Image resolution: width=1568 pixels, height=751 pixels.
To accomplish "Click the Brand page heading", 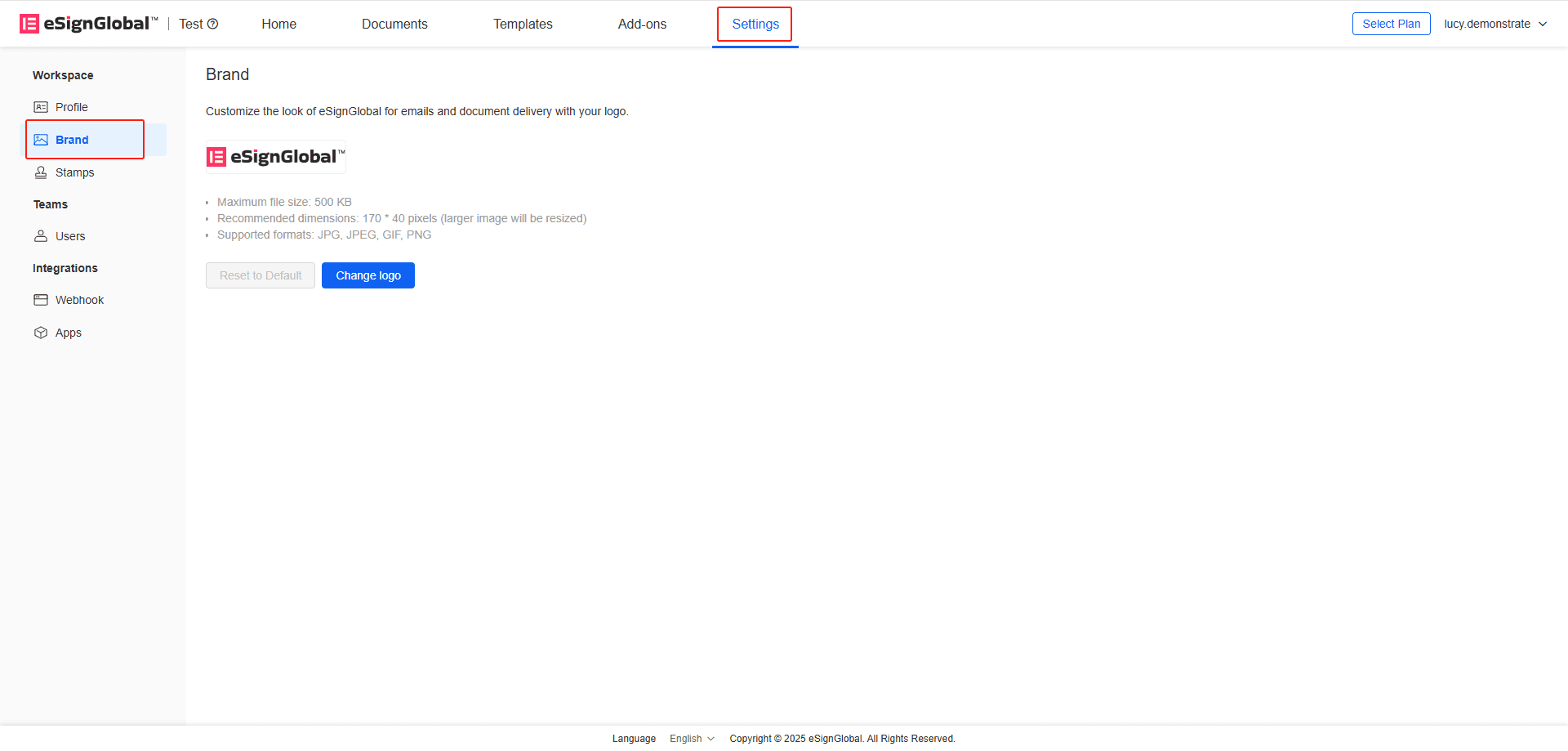I will [227, 74].
